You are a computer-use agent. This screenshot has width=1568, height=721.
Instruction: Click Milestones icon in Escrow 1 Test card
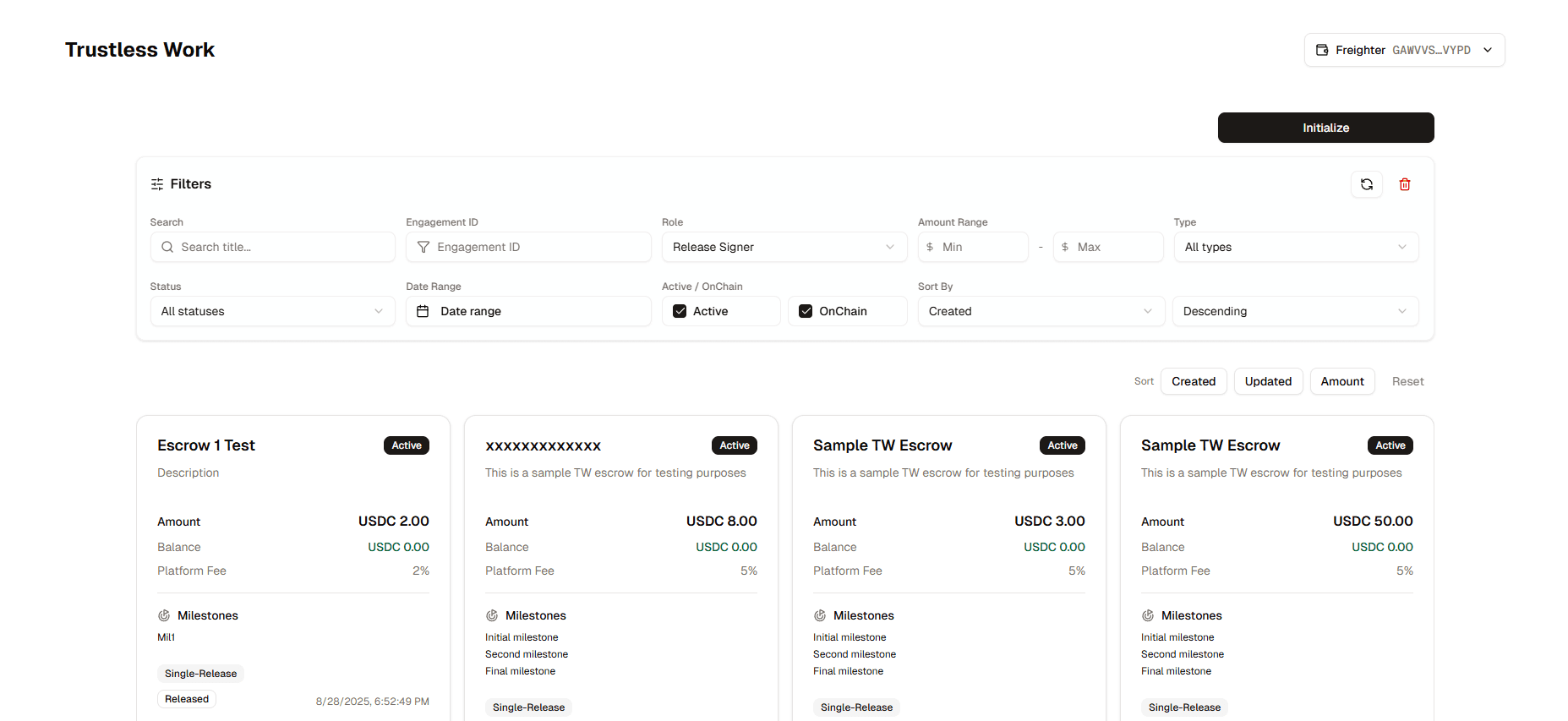(x=164, y=615)
